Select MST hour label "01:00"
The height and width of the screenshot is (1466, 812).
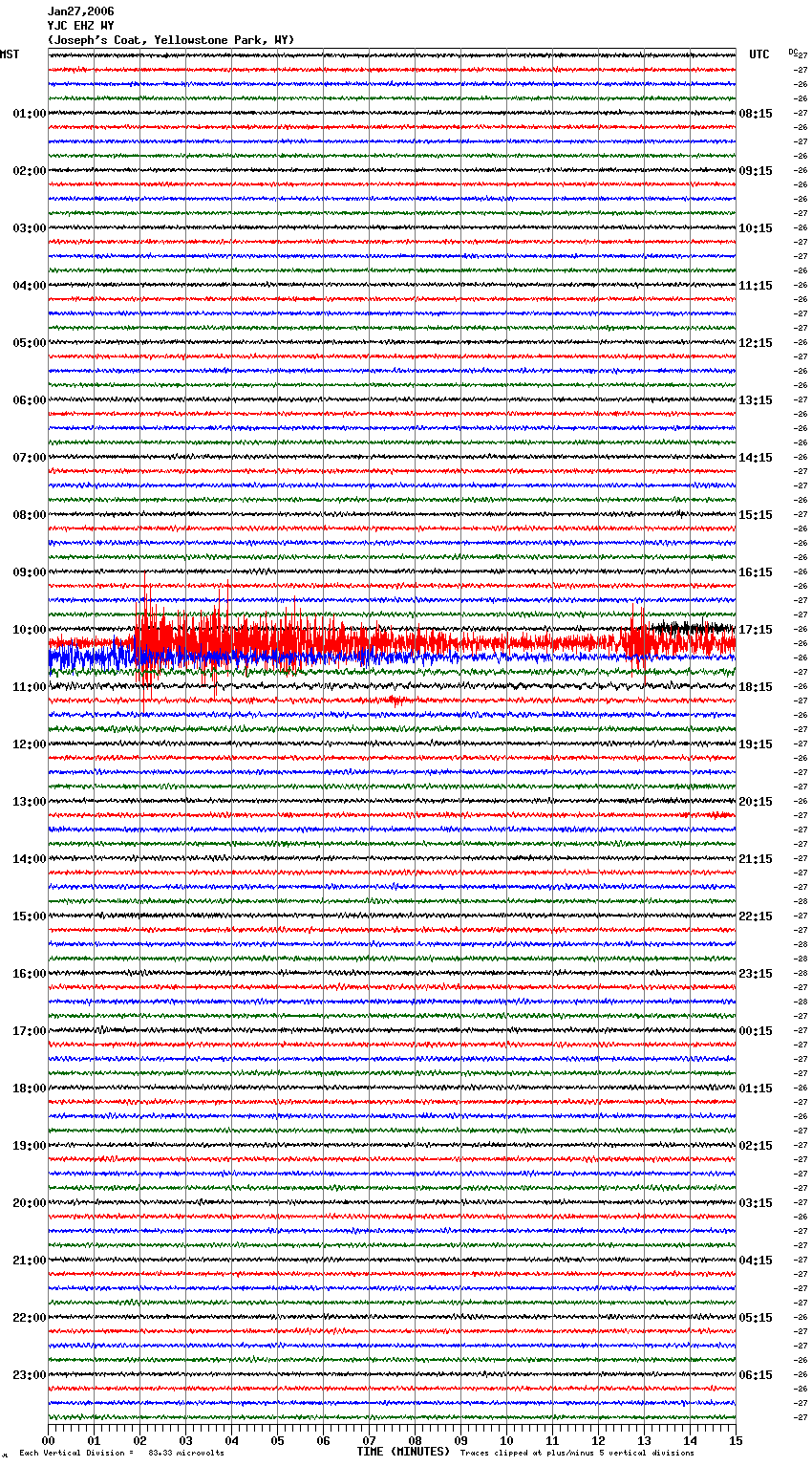pos(30,114)
